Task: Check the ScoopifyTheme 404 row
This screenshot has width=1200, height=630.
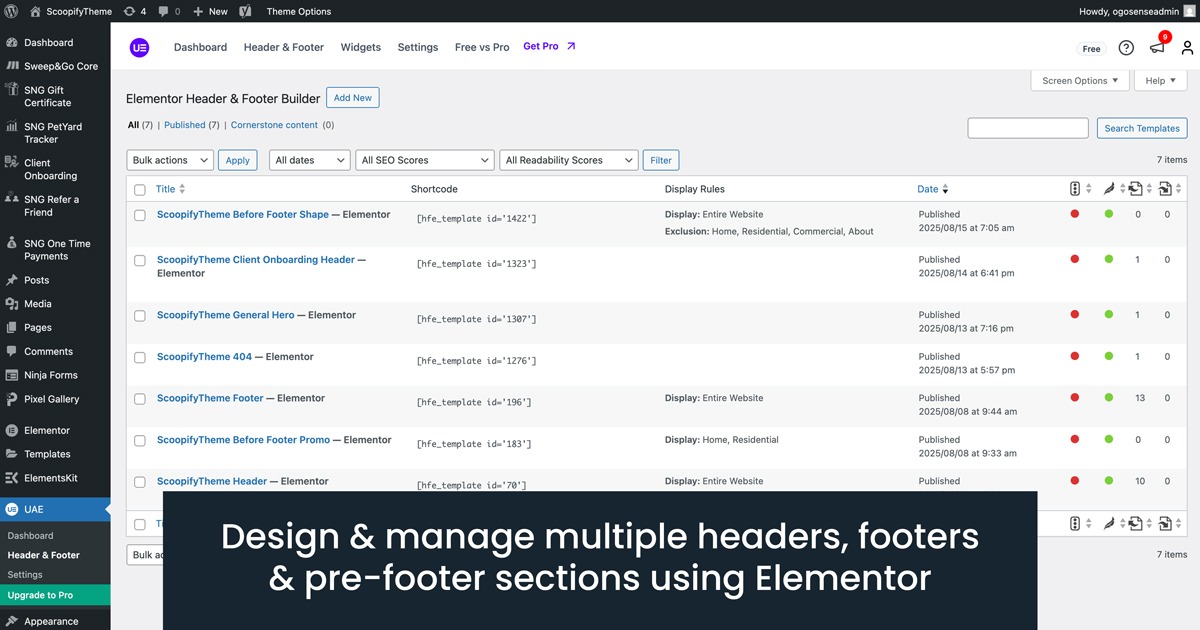Action: [x=140, y=357]
